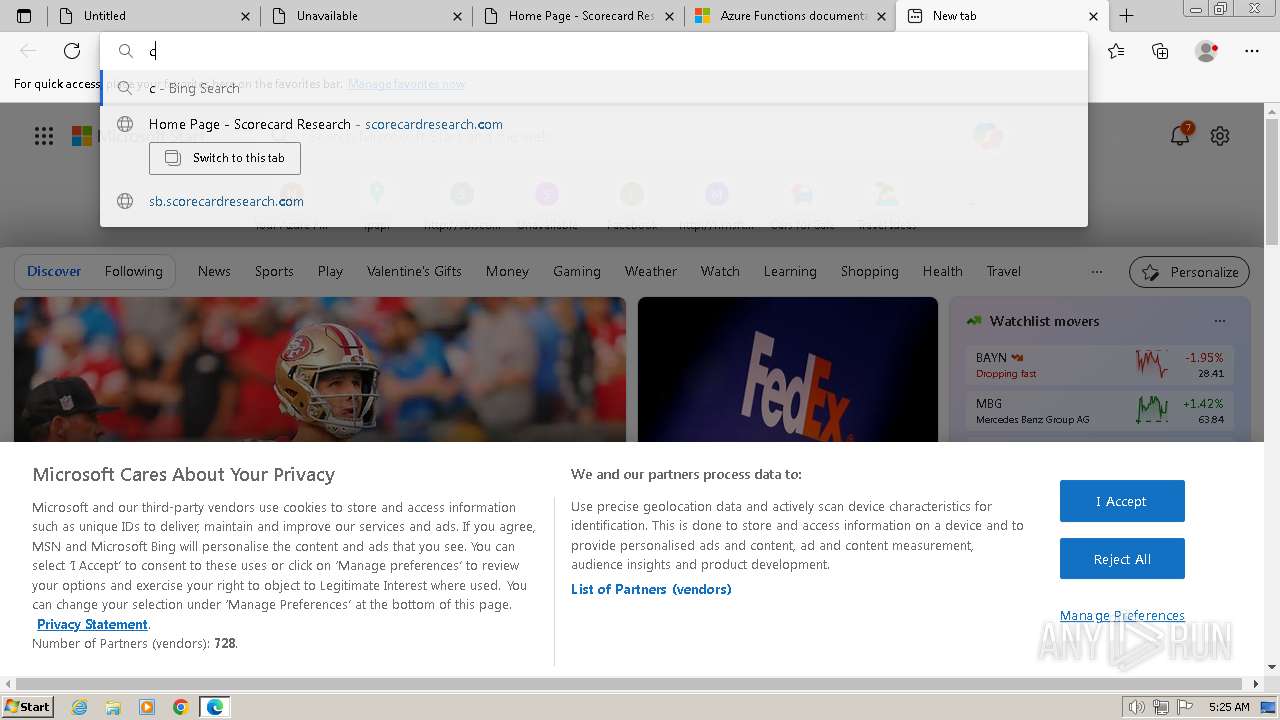Close the Unavailable tab
Viewport: 1280px width, 720px height.
point(458,16)
